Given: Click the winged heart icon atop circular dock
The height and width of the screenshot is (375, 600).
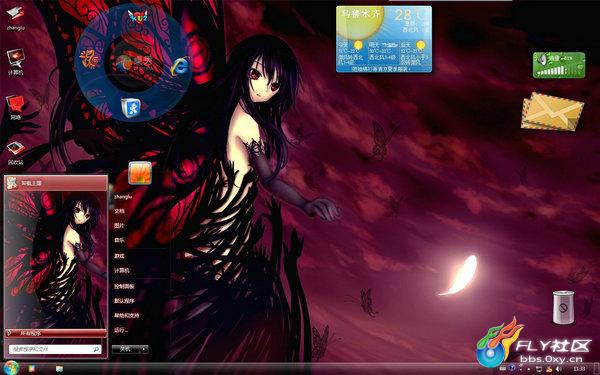Looking at the screenshot, I should 137,16.
